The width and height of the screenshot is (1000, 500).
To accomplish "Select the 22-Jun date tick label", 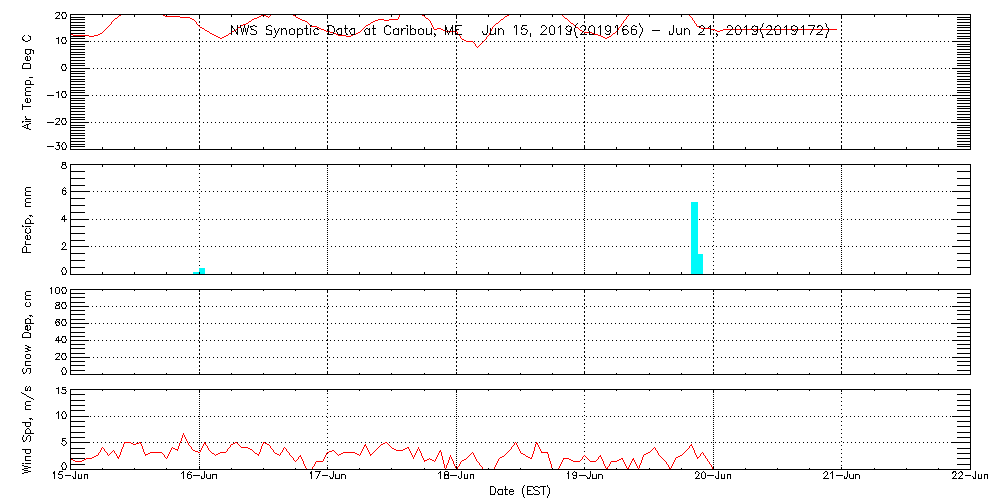I will point(969,477).
